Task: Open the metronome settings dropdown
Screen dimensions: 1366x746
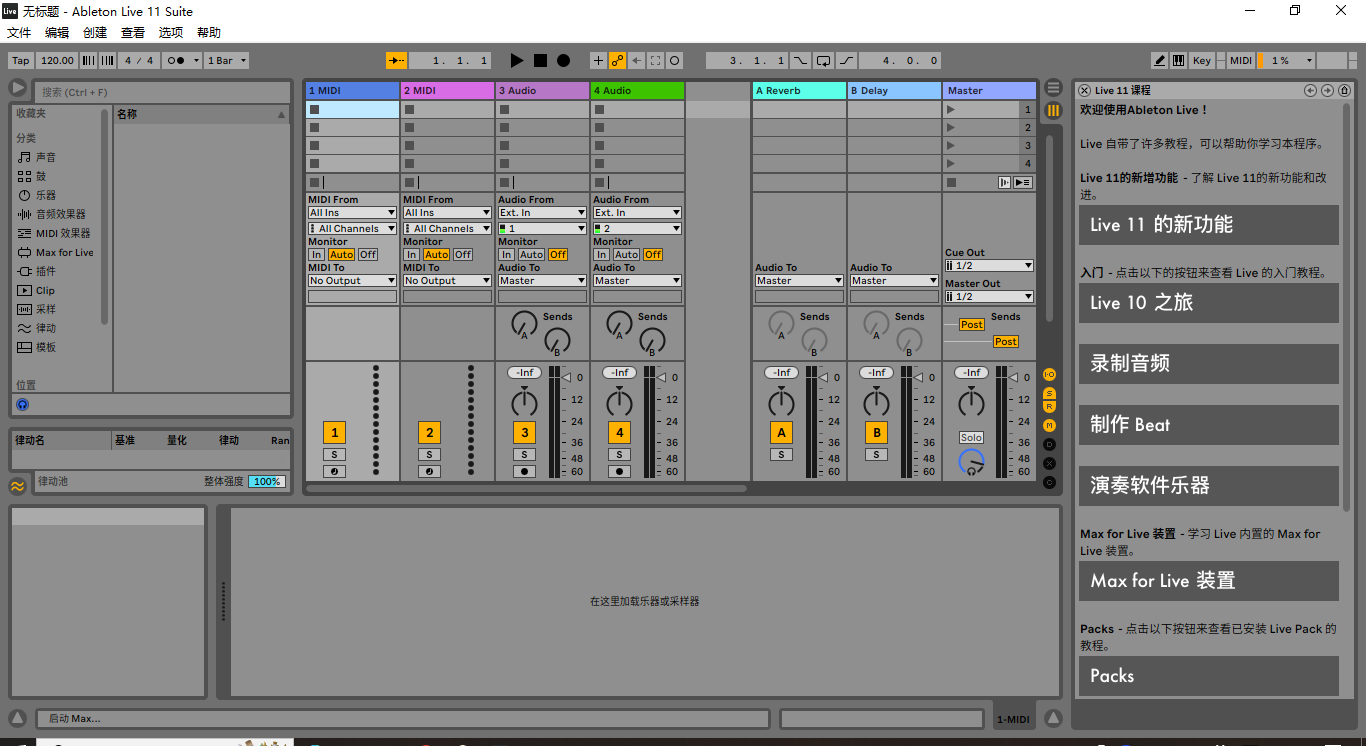Action: pos(196,61)
